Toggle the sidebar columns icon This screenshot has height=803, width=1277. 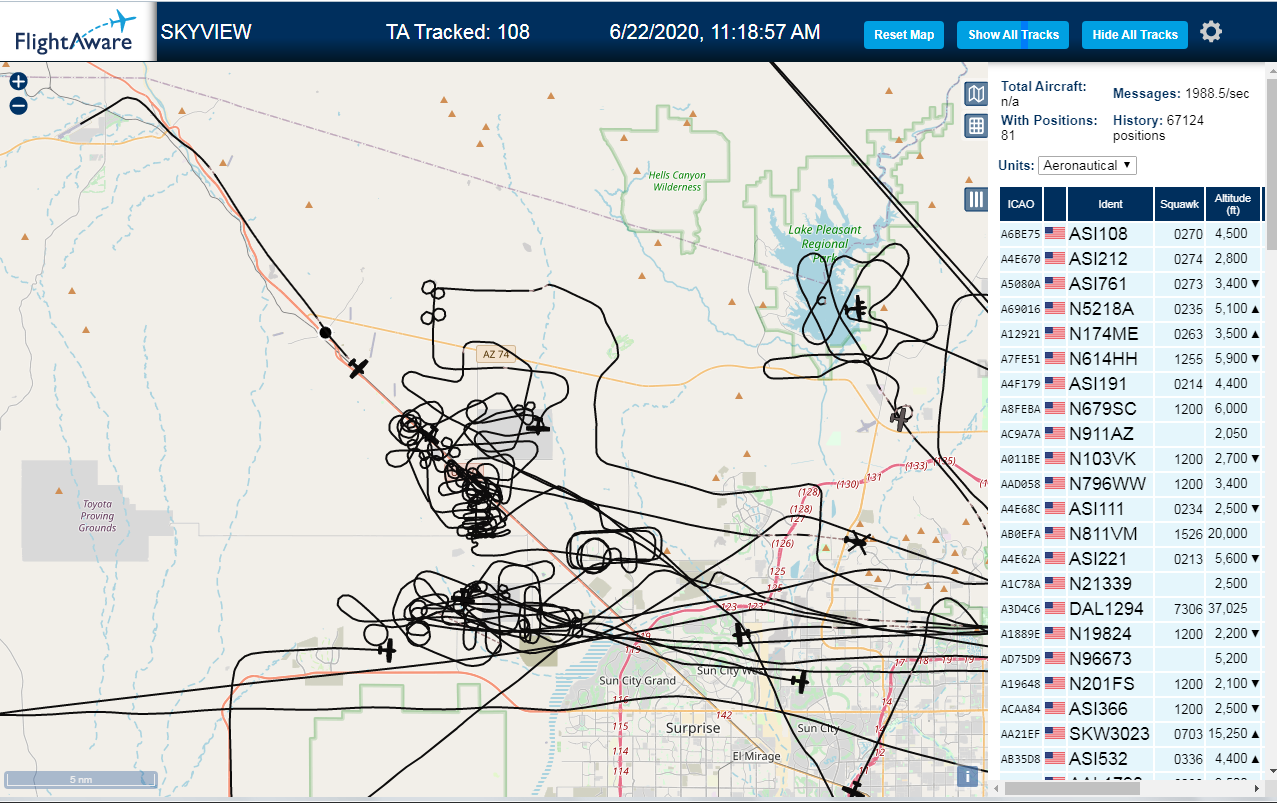(976, 199)
